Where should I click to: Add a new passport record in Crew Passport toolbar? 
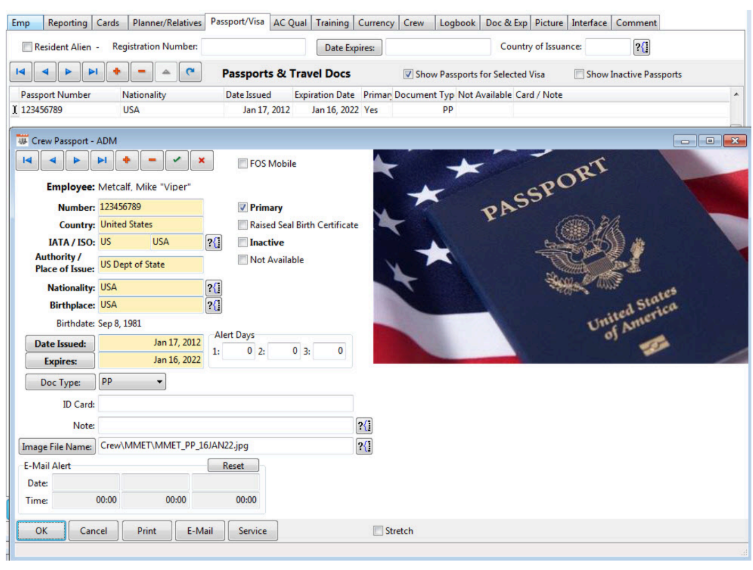pos(124,161)
